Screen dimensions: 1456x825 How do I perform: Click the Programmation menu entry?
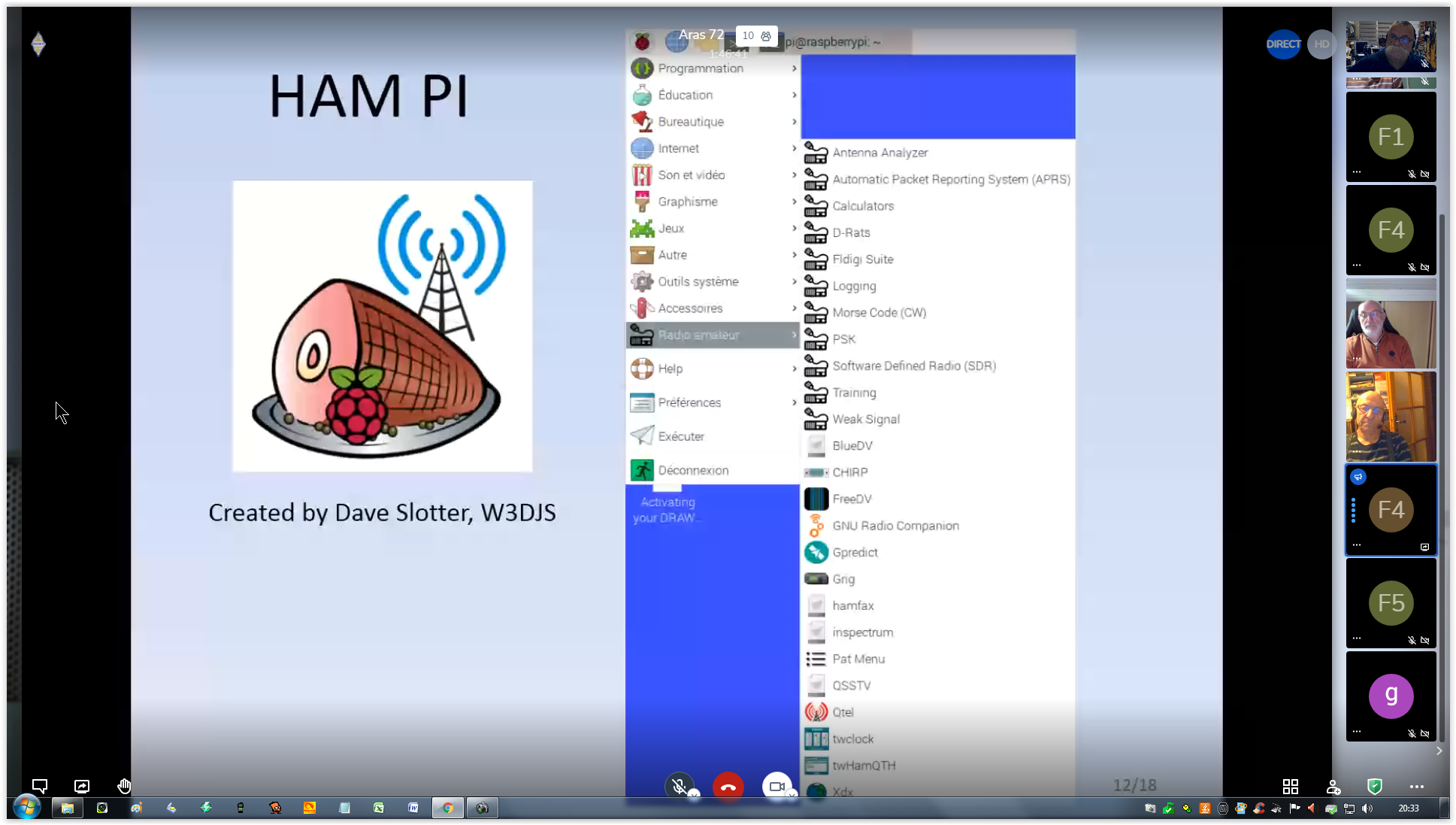tap(713, 68)
